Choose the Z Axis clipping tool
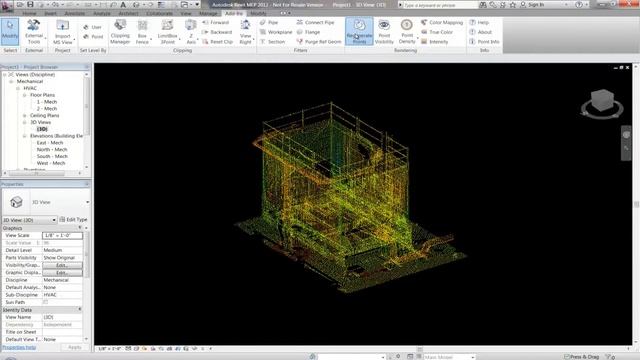Image resolution: width=640 pixels, height=360 pixels. coord(191,31)
